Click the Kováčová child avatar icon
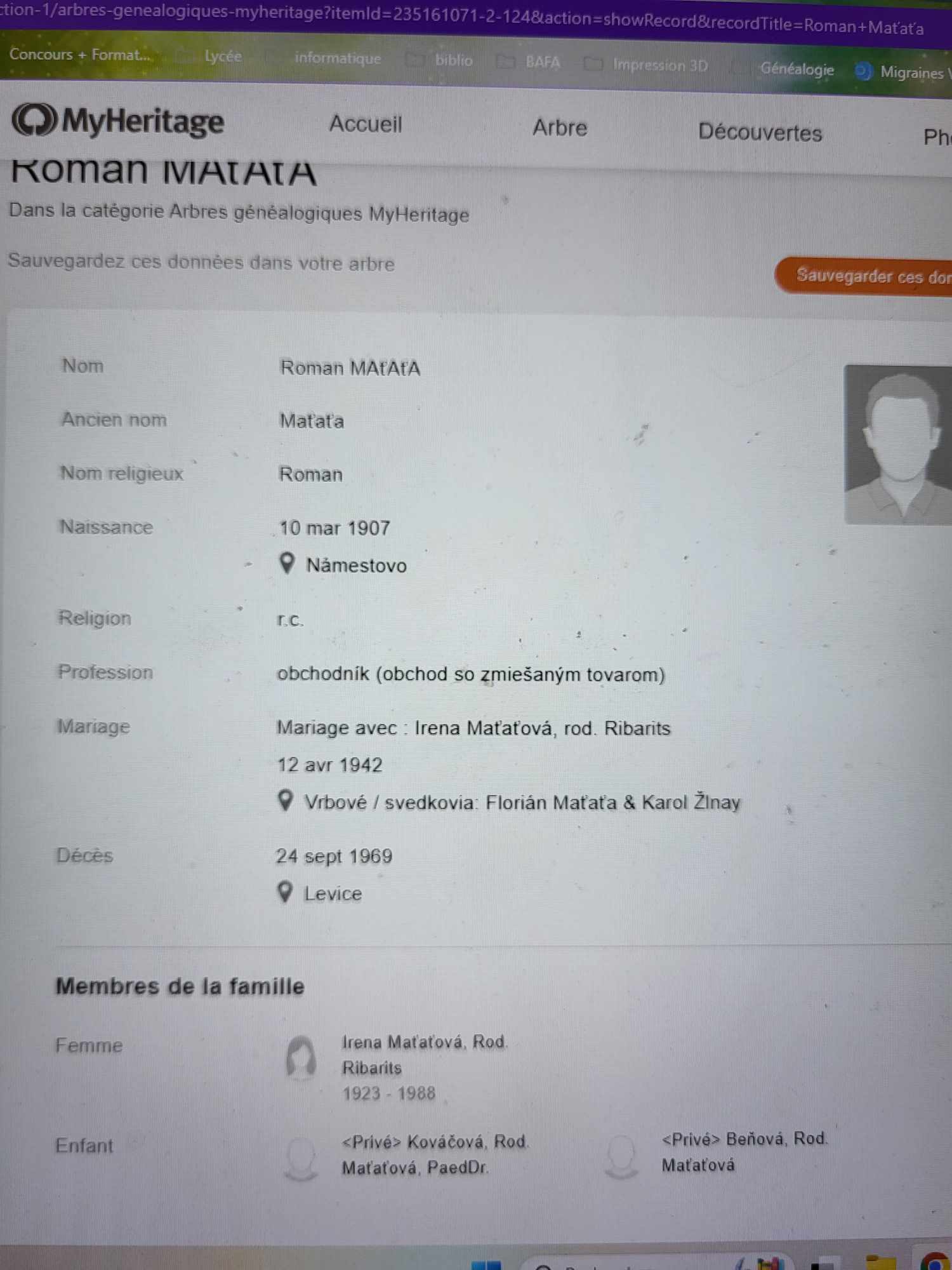Image resolution: width=952 pixels, height=1270 pixels. 301,1158
